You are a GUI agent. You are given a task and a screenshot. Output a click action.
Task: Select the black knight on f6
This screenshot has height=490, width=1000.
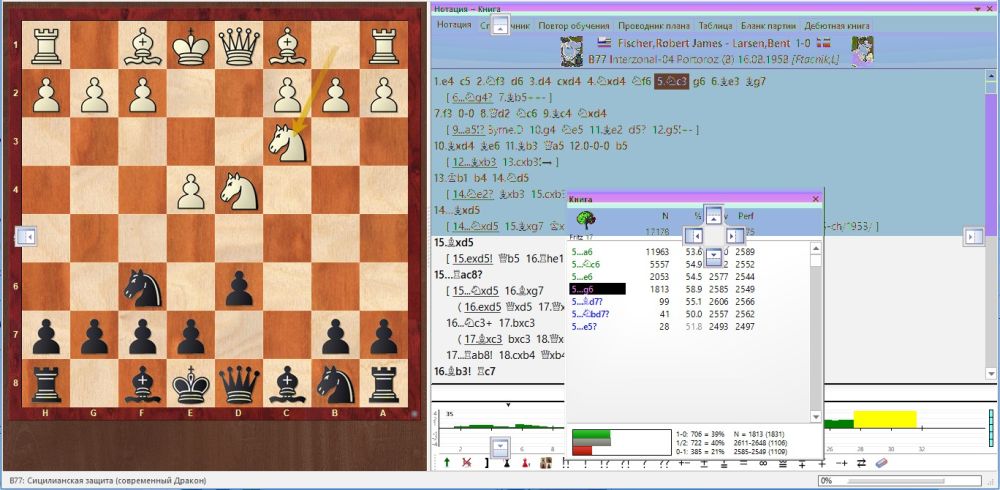pos(142,287)
